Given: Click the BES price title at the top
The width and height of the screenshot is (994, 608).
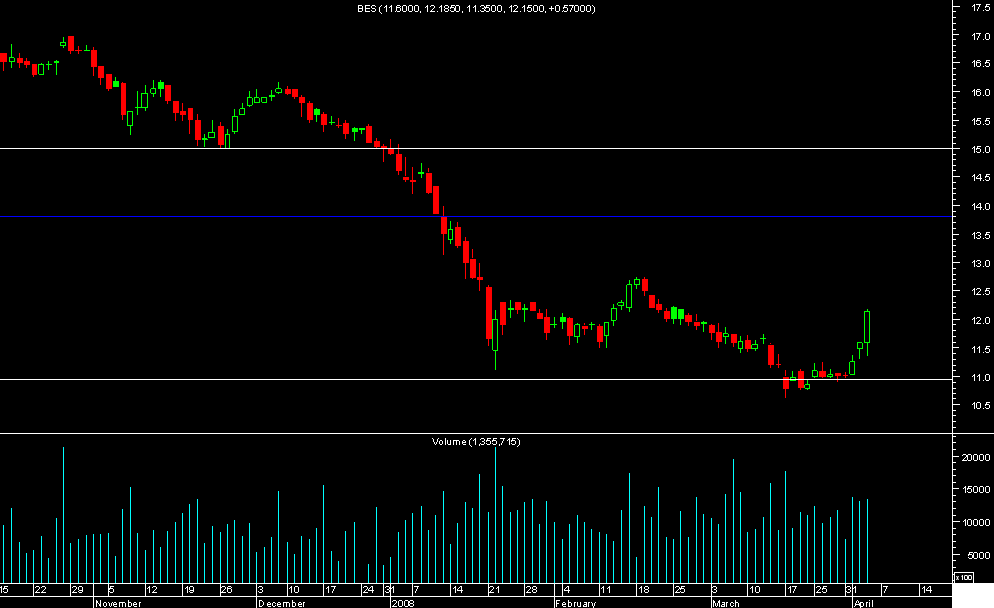Looking at the screenshot, I should click(x=476, y=8).
